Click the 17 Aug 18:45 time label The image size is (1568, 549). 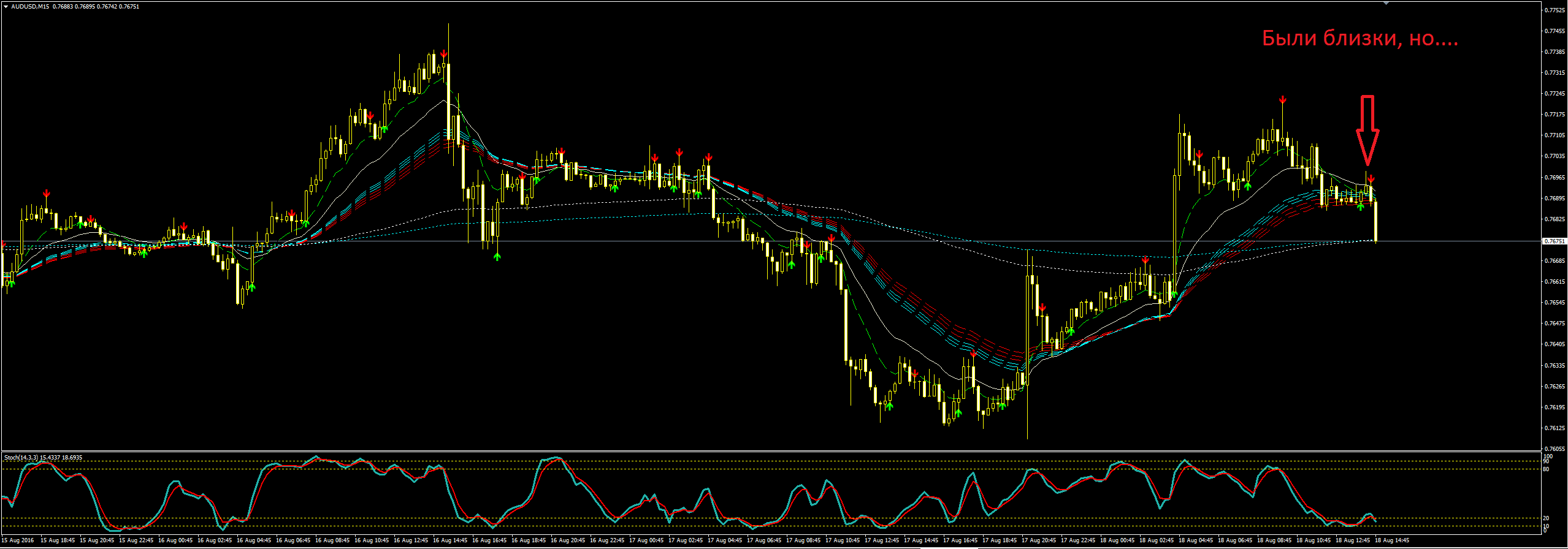[1000, 540]
